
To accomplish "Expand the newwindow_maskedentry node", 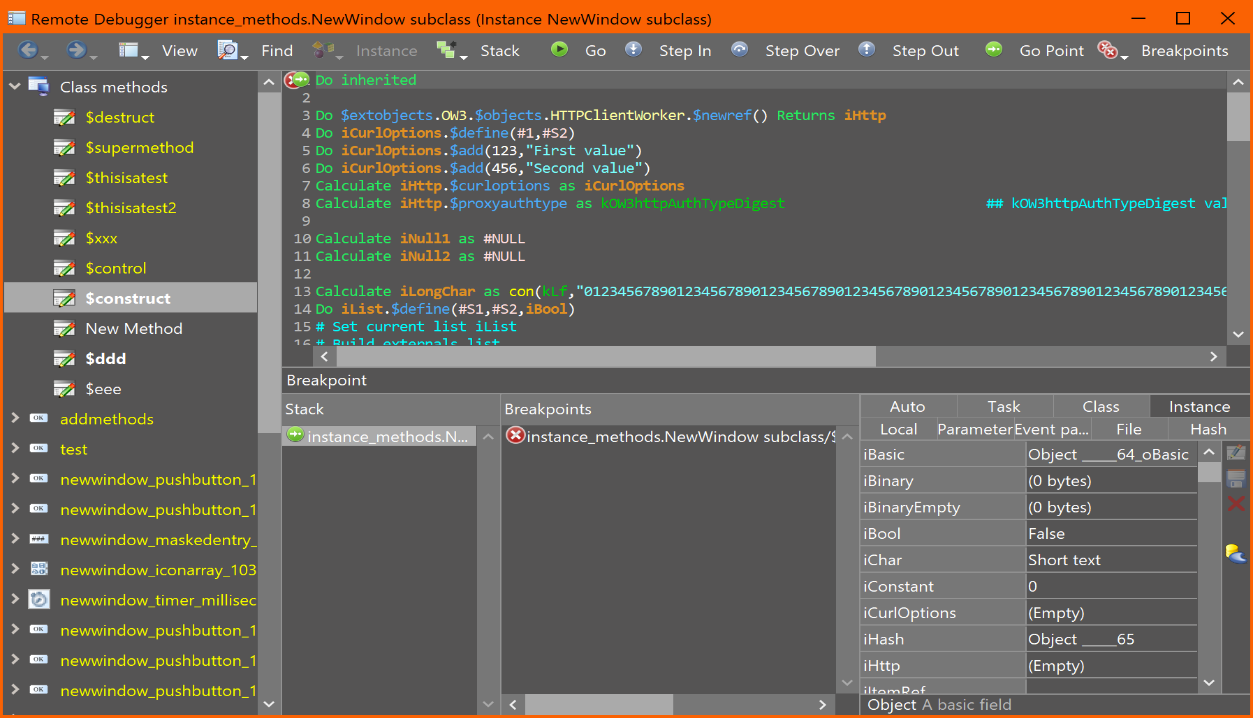I will 15,540.
